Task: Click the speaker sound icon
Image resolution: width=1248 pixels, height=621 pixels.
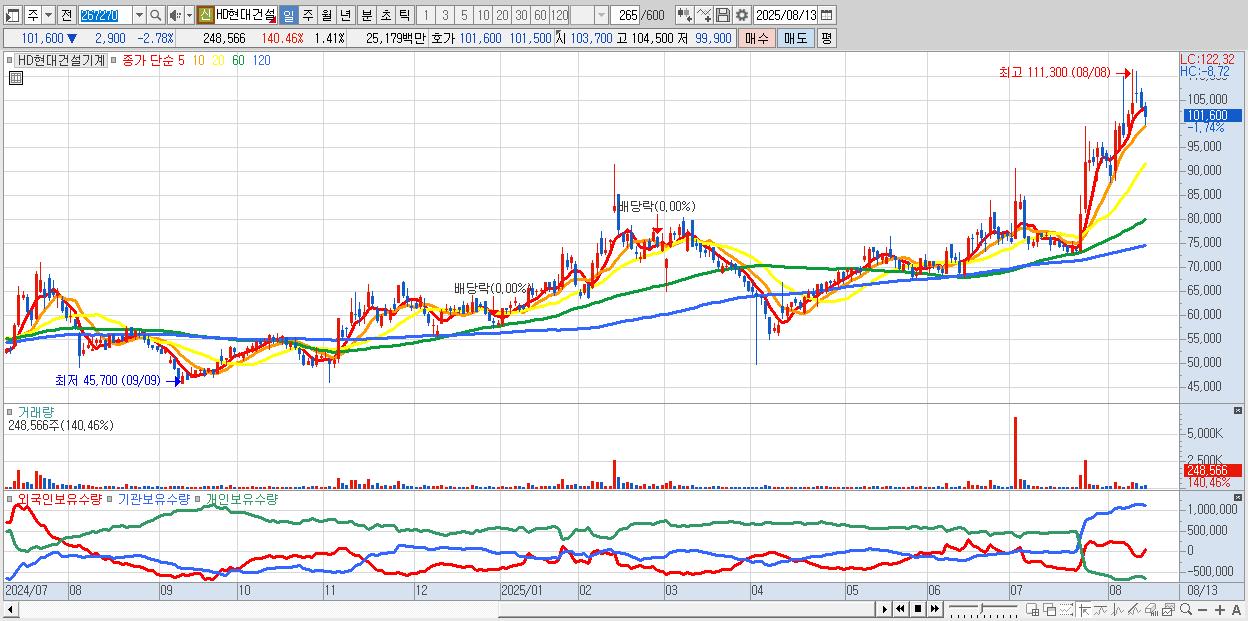Action: click(175, 15)
